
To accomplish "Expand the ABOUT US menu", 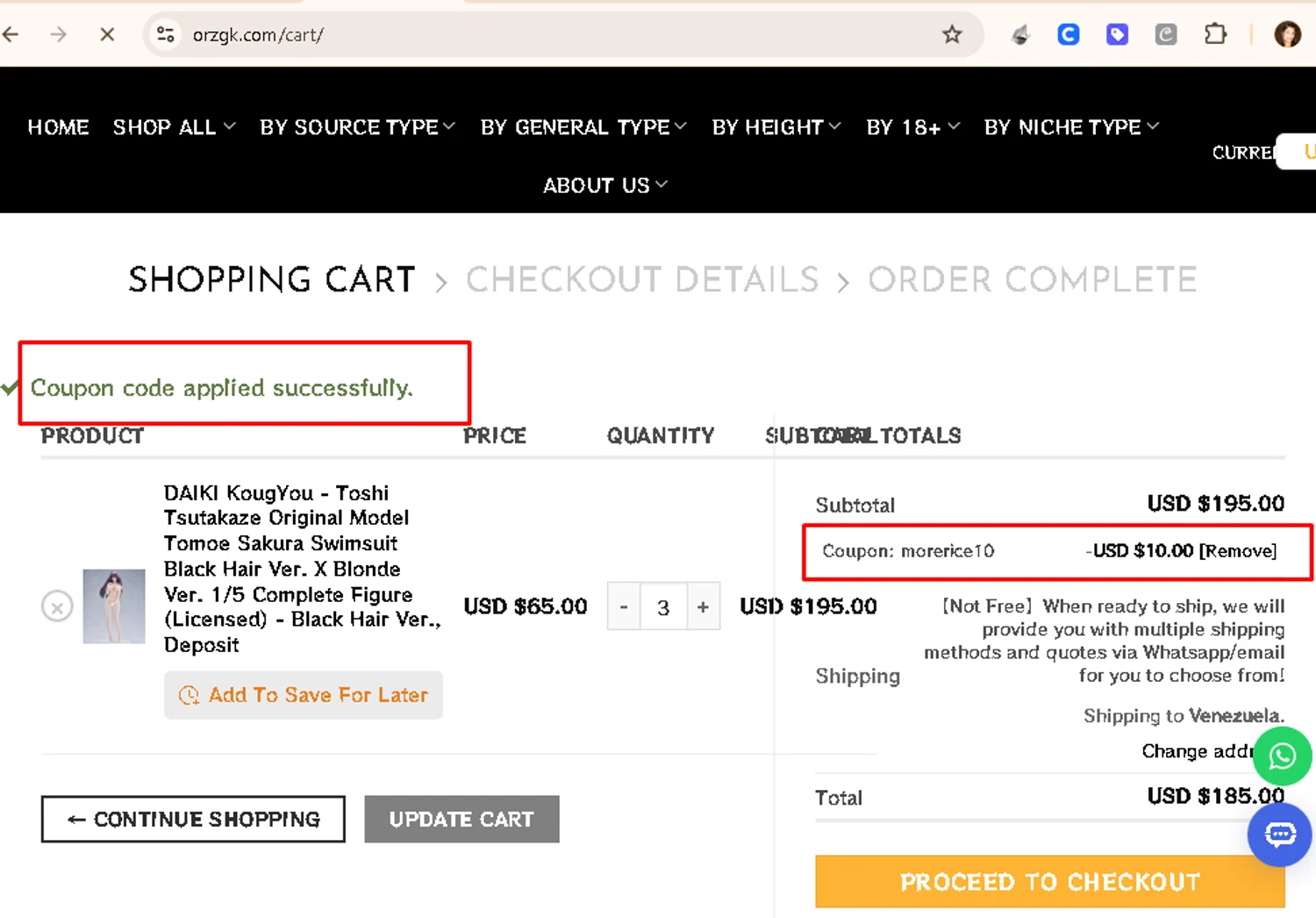I will (605, 185).
